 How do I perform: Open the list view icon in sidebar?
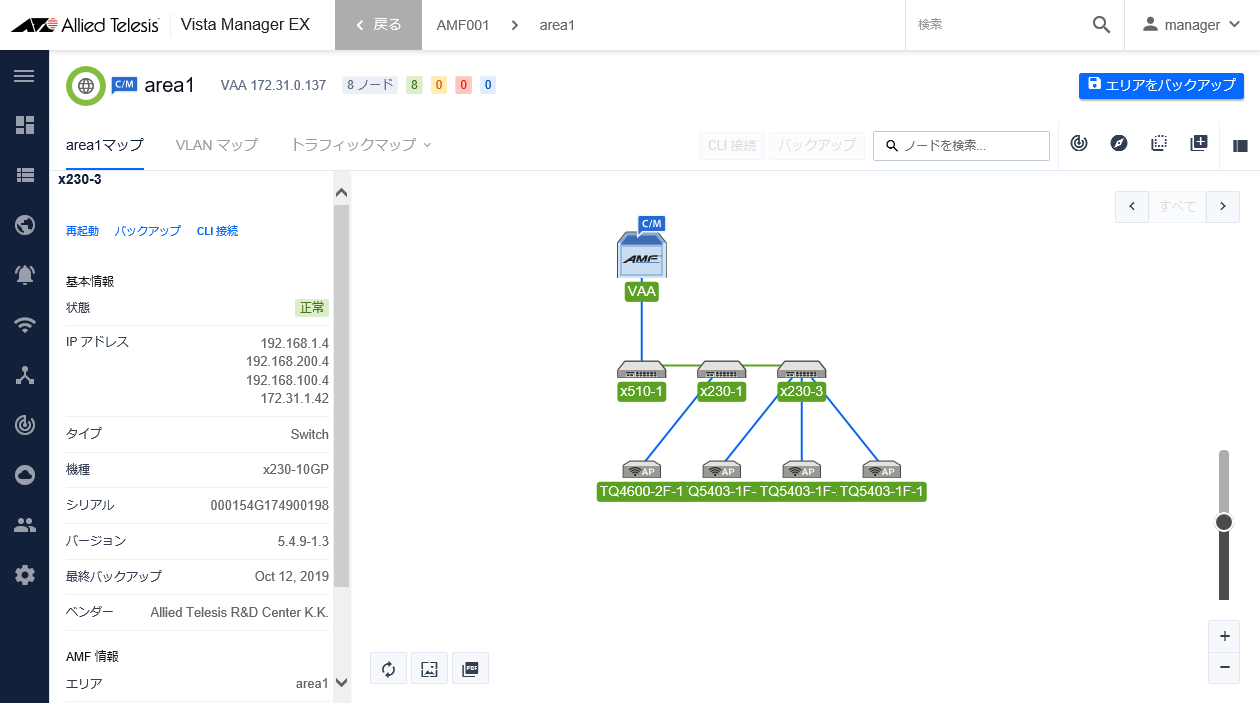pos(24,174)
